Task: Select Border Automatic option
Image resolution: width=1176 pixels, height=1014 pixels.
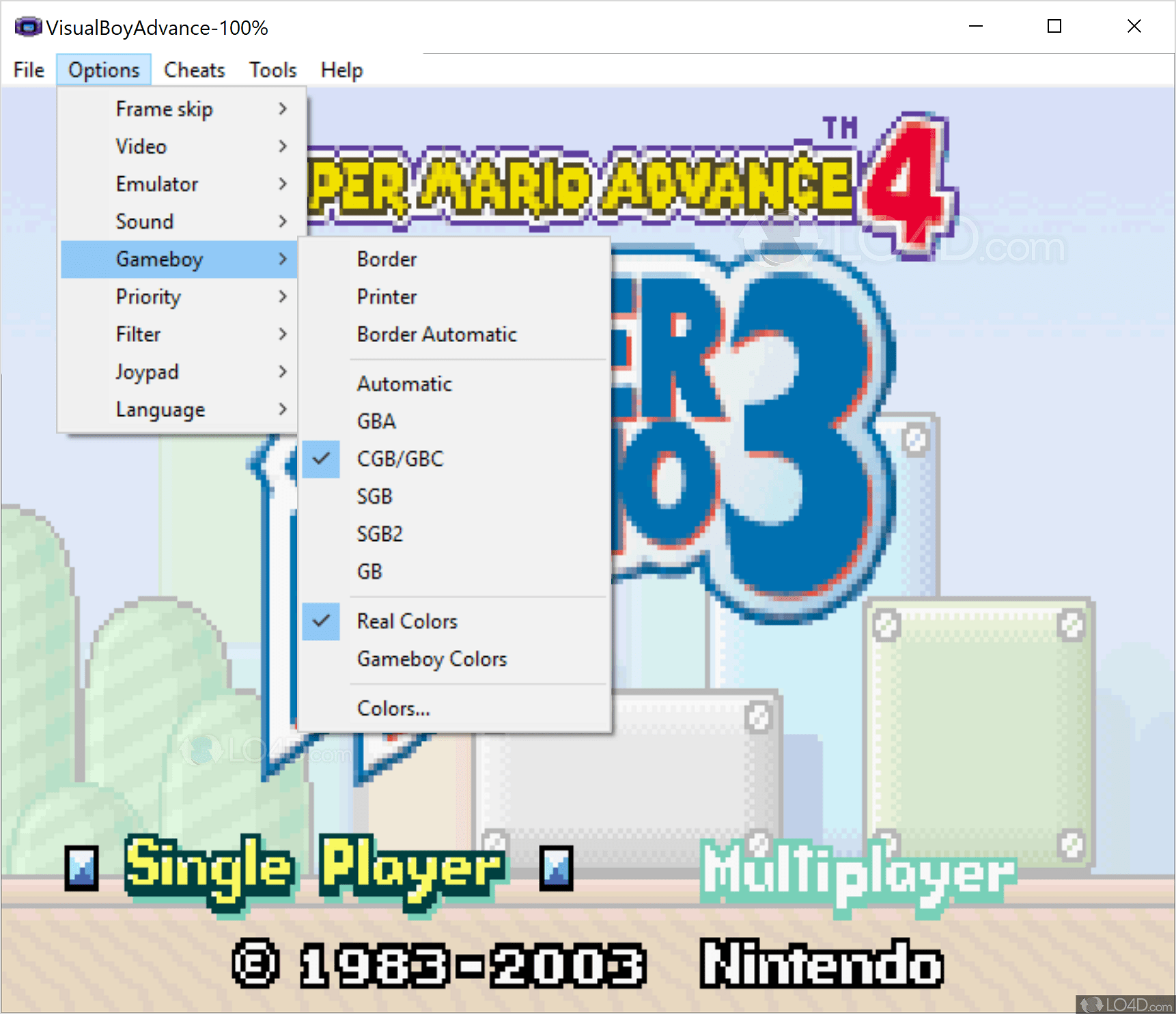Action: click(x=436, y=334)
